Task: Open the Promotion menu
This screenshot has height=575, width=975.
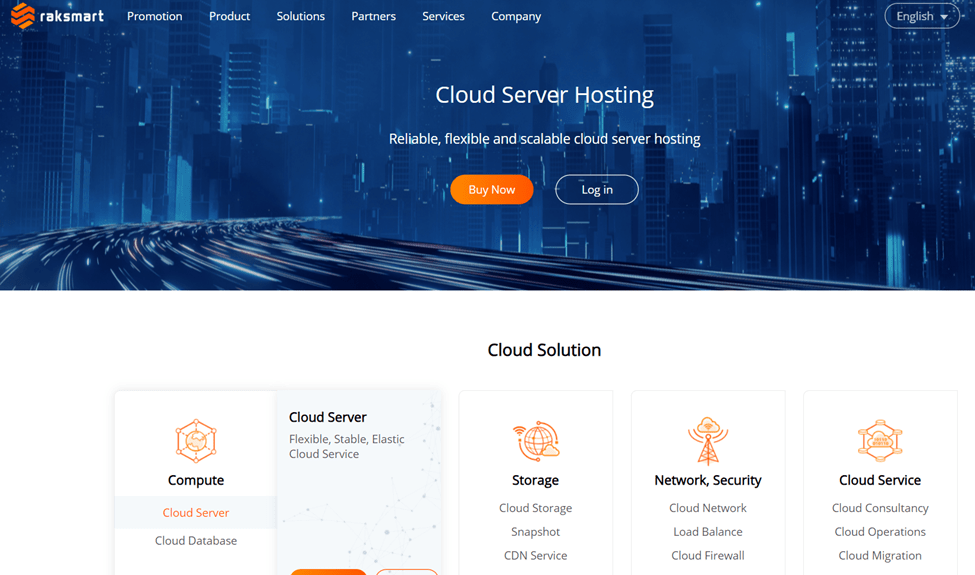Action: [x=155, y=16]
